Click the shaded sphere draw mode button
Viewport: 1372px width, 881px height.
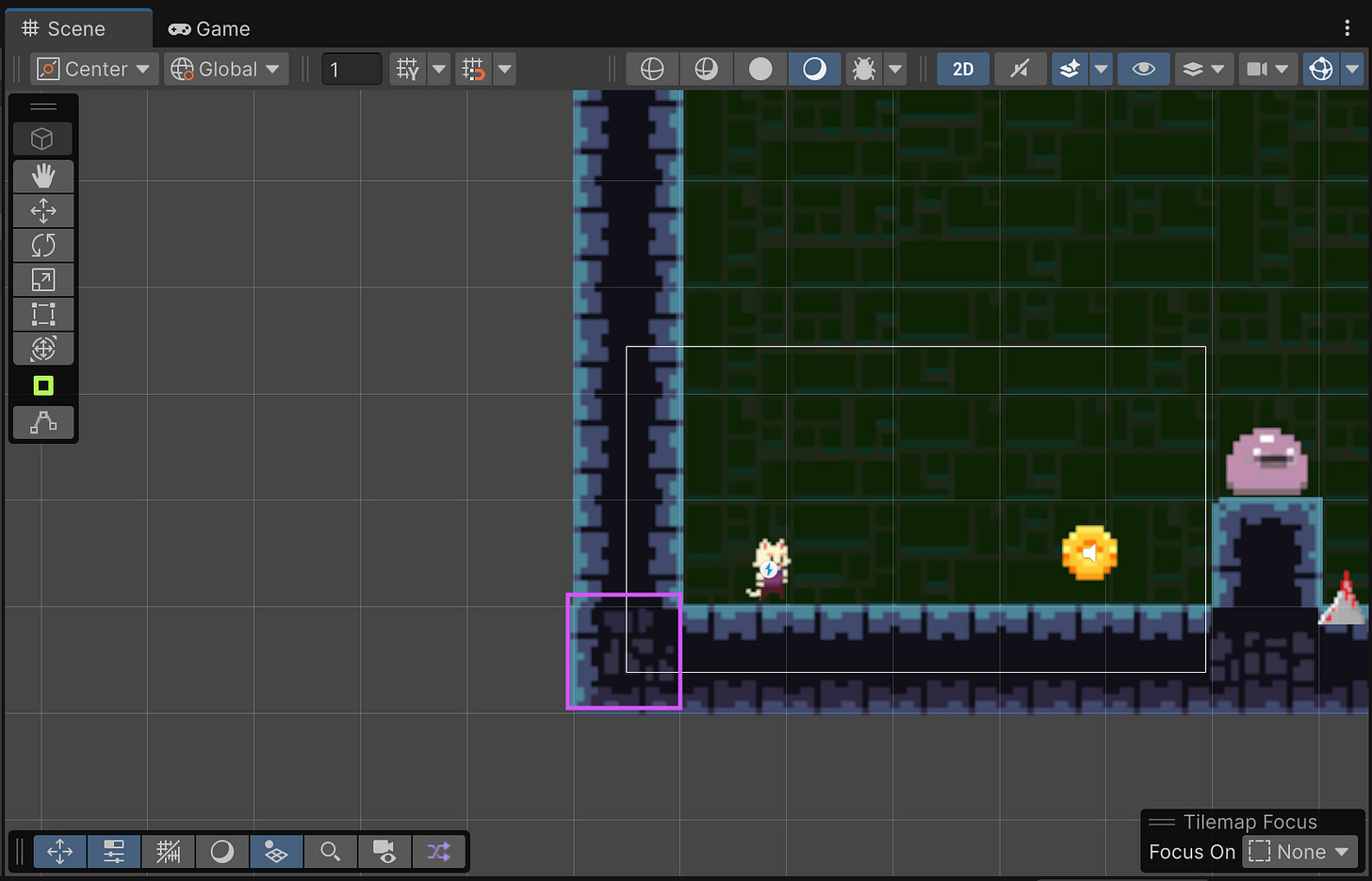pos(759,68)
